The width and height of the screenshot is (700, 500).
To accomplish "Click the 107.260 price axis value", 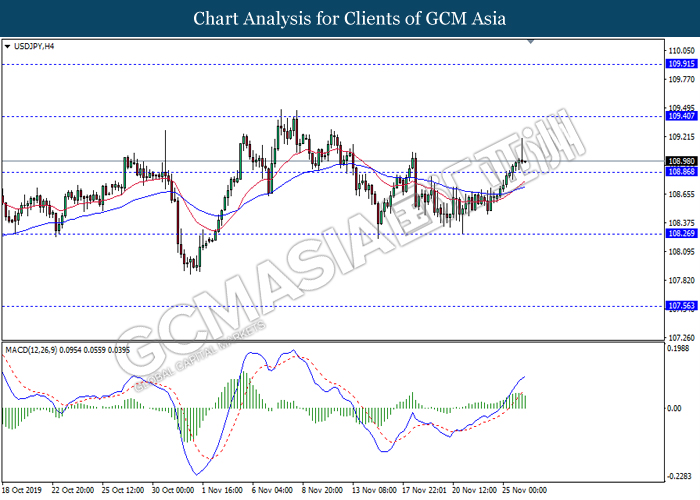I will pos(681,338).
